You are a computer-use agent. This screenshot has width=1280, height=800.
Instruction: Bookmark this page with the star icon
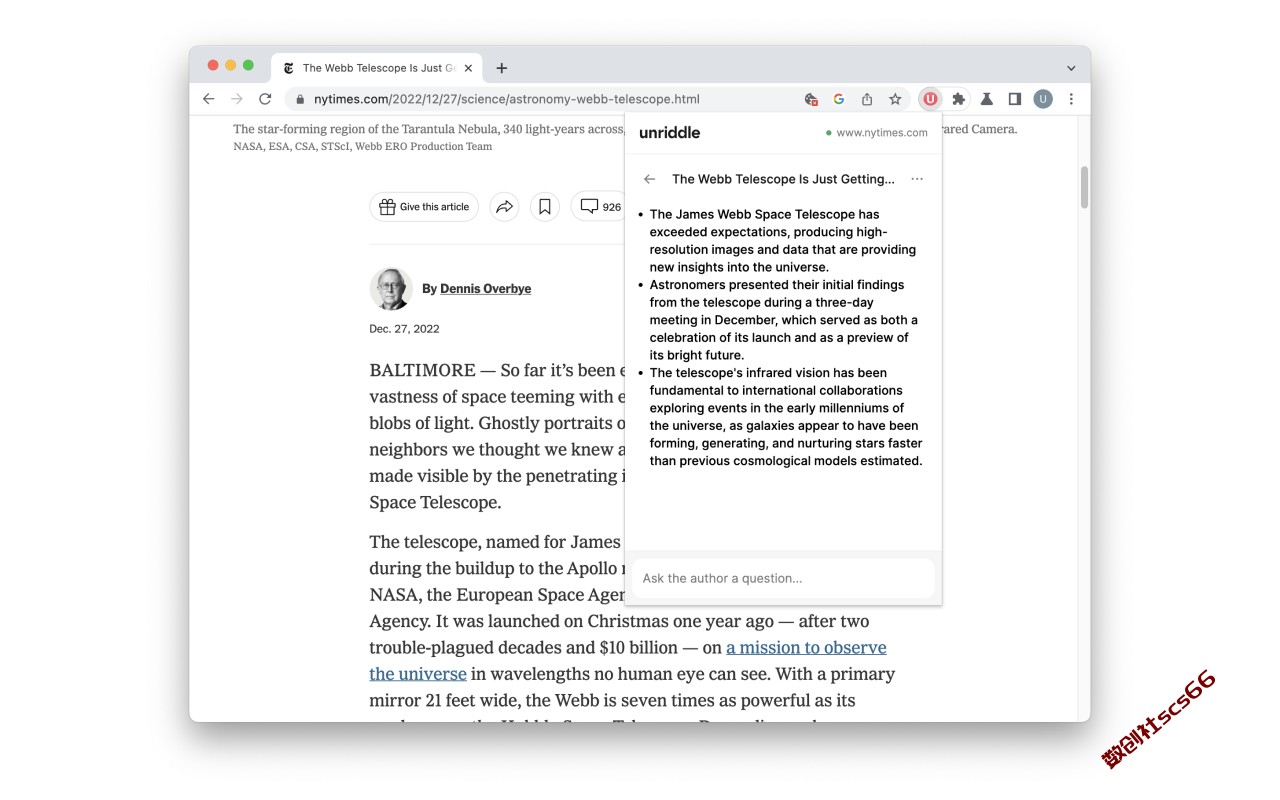point(895,99)
